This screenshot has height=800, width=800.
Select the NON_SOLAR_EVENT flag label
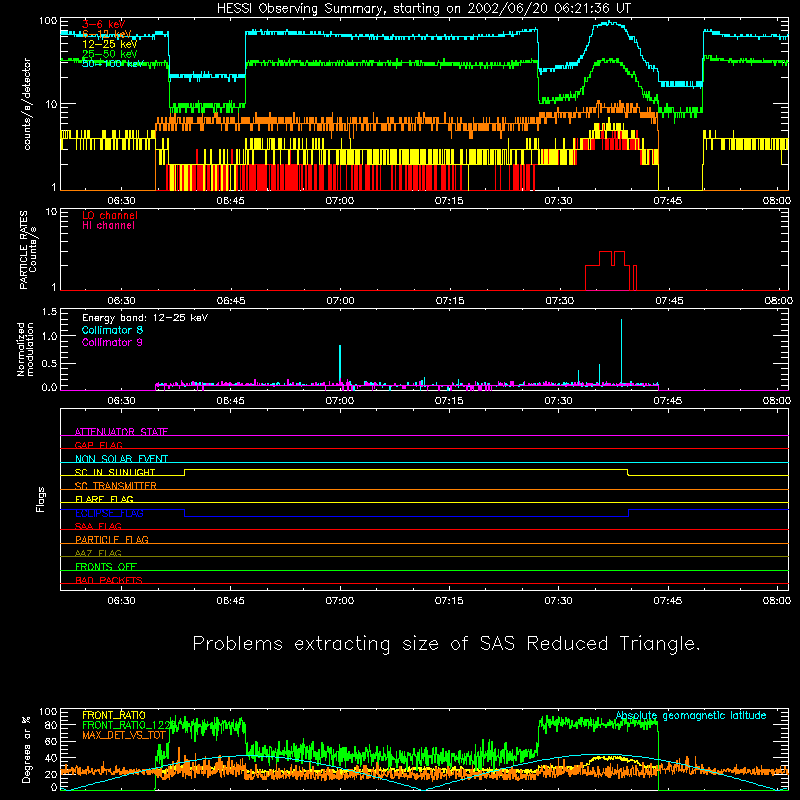point(121,459)
